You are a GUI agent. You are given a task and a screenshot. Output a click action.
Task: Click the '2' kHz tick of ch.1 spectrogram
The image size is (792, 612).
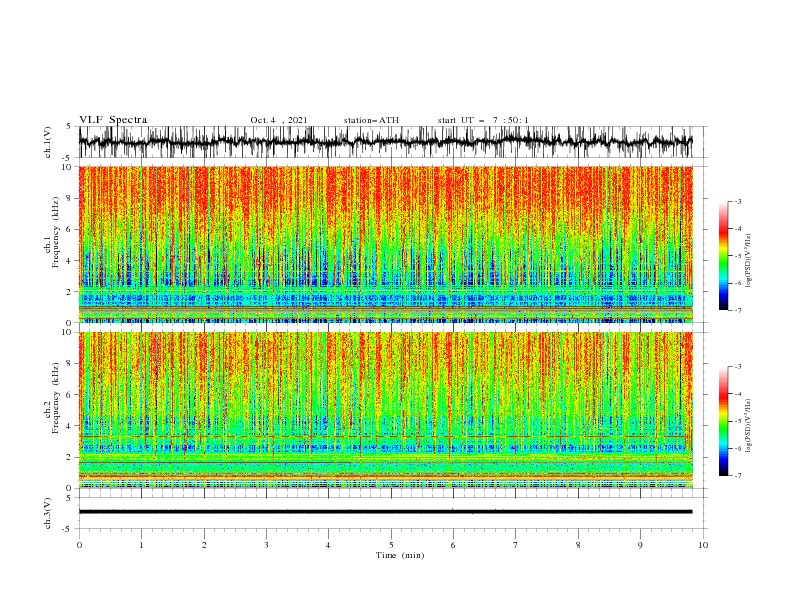71,291
